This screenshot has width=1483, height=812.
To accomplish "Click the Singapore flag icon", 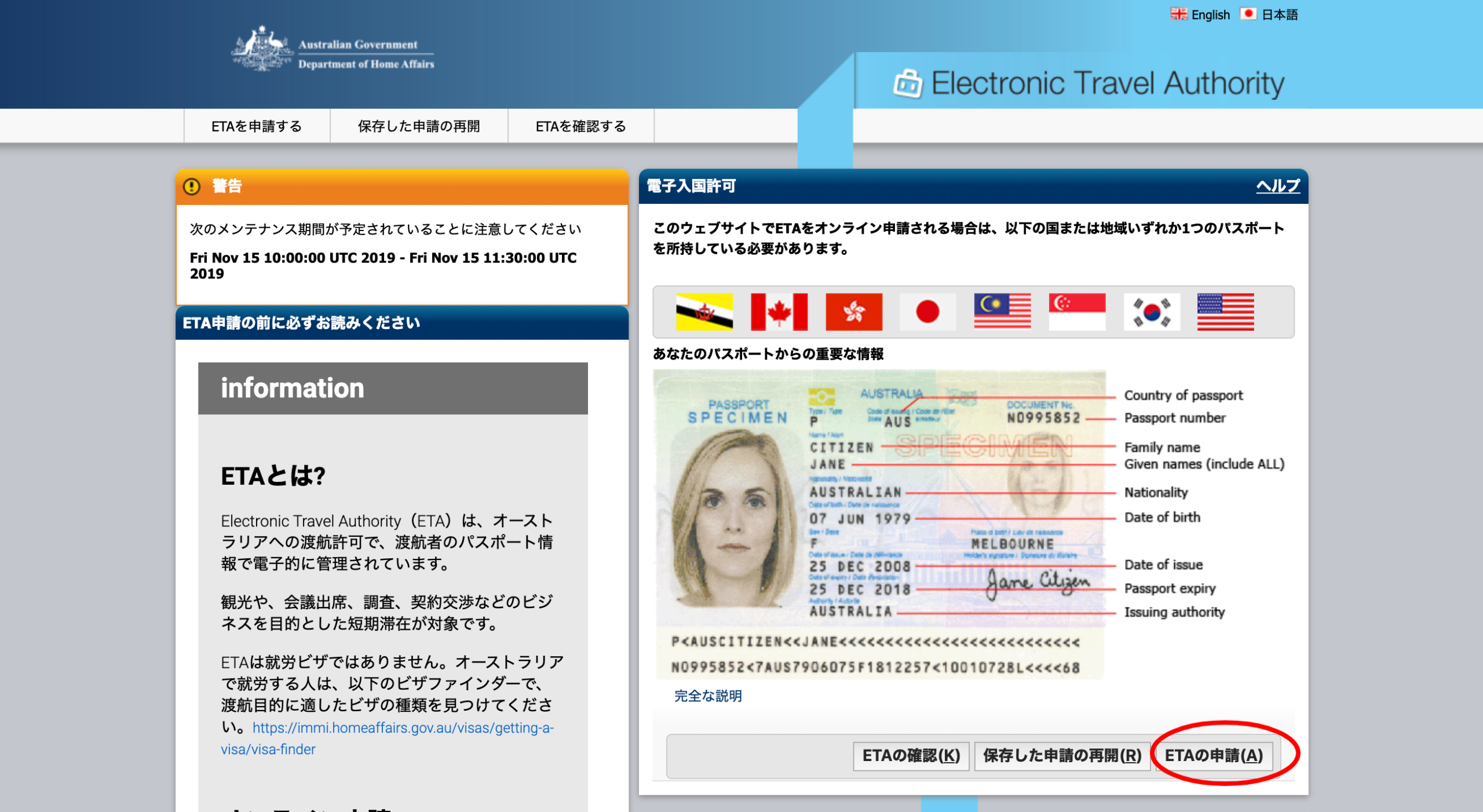I will [1077, 312].
